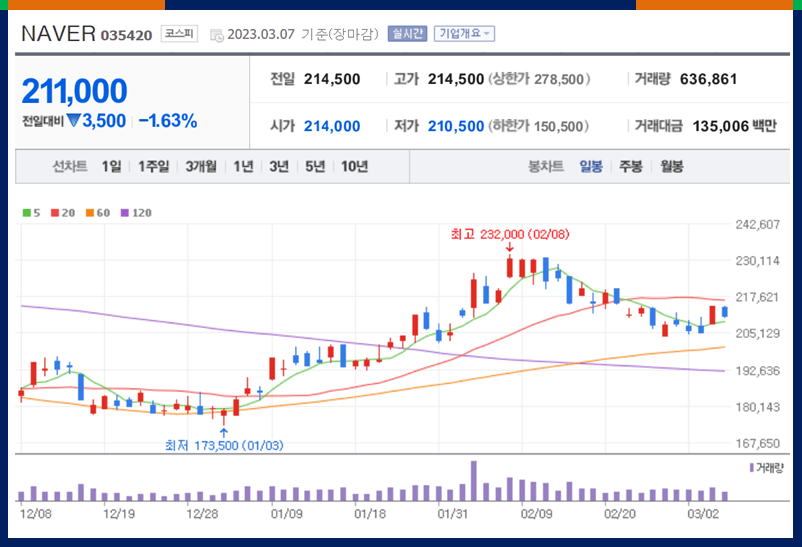Switch to 월봉 monthly candle chart
Viewport: 802px width, 547px height.
(x=672, y=166)
